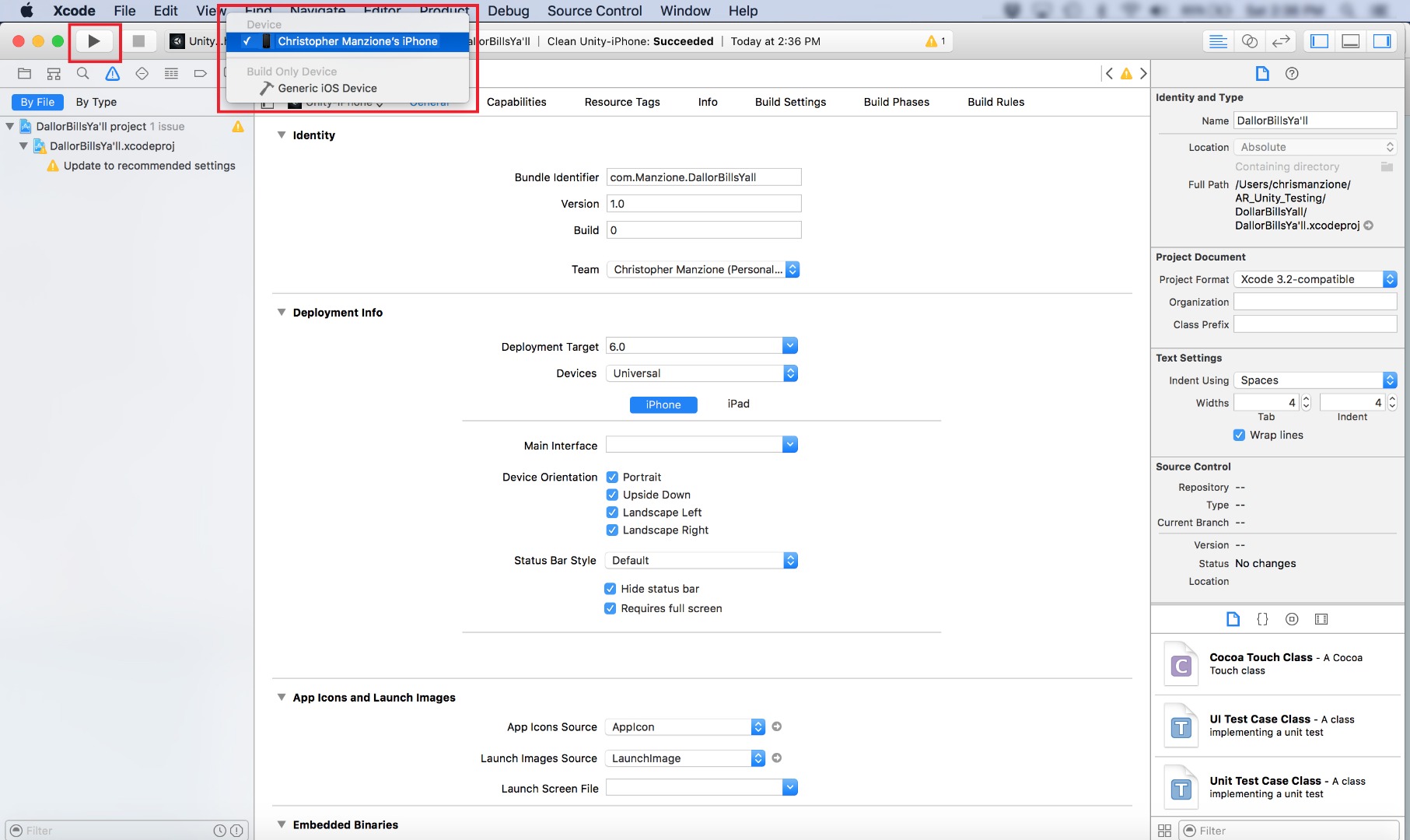Image resolution: width=1410 pixels, height=840 pixels.
Task: Toggle the Debug area visibility
Action: point(1351,41)
